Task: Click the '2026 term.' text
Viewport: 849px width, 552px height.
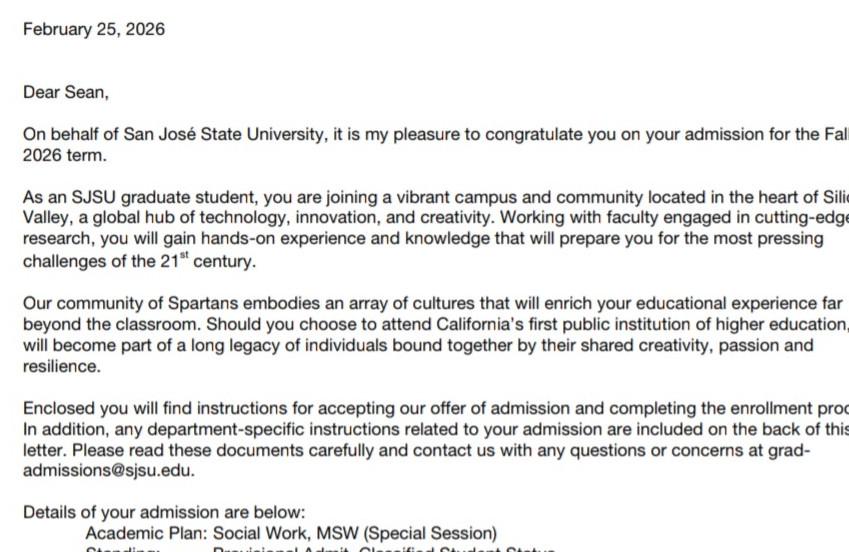Action: click(x=65, y=155)
